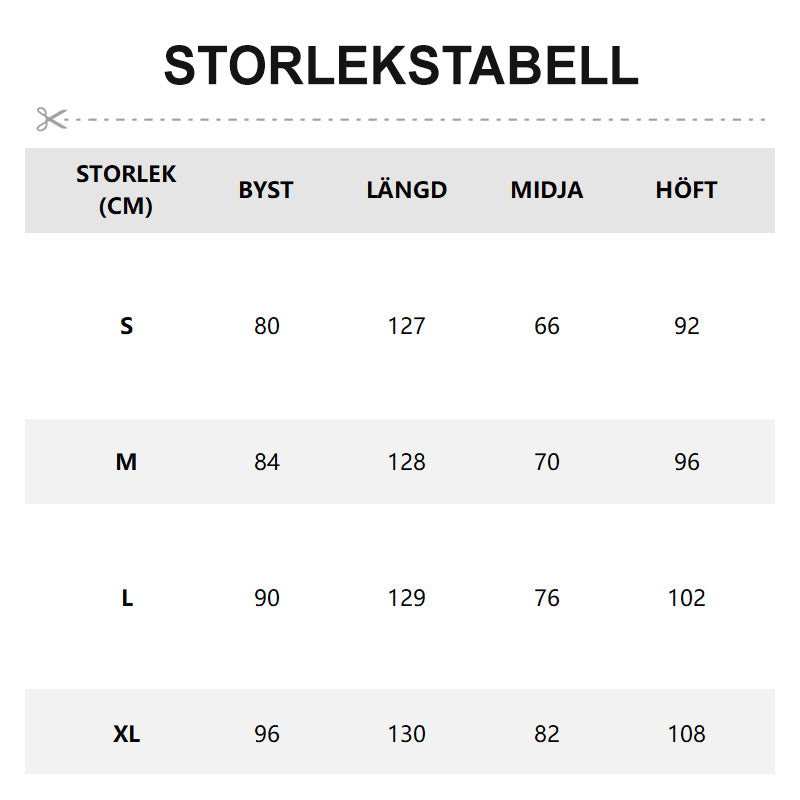This screenshot has width=800, height=800.
Task: Click the HÖFT column header
Action: pos(686,190)
